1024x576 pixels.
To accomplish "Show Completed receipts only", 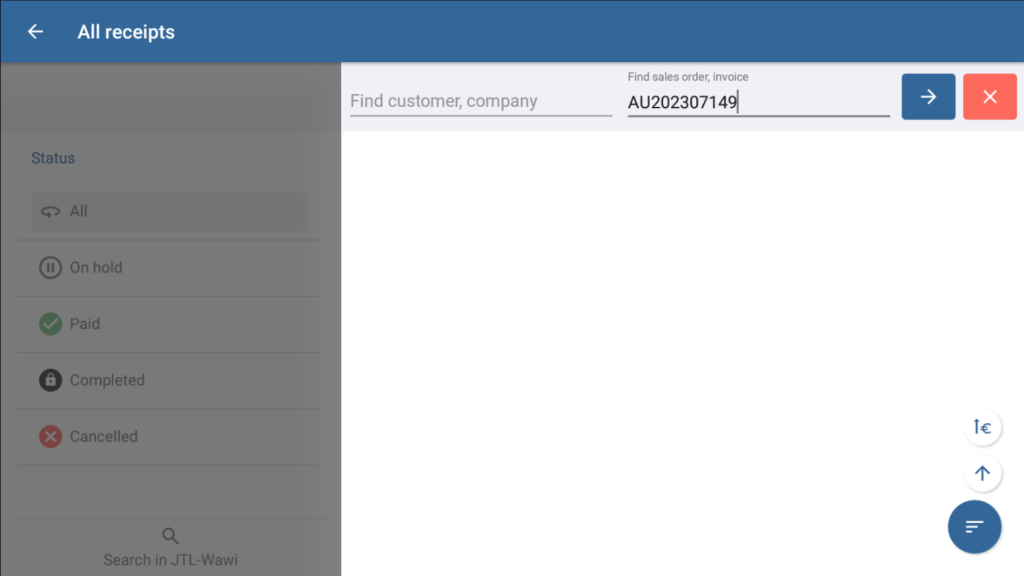I will pyautogui.click(x=107, y=380).
